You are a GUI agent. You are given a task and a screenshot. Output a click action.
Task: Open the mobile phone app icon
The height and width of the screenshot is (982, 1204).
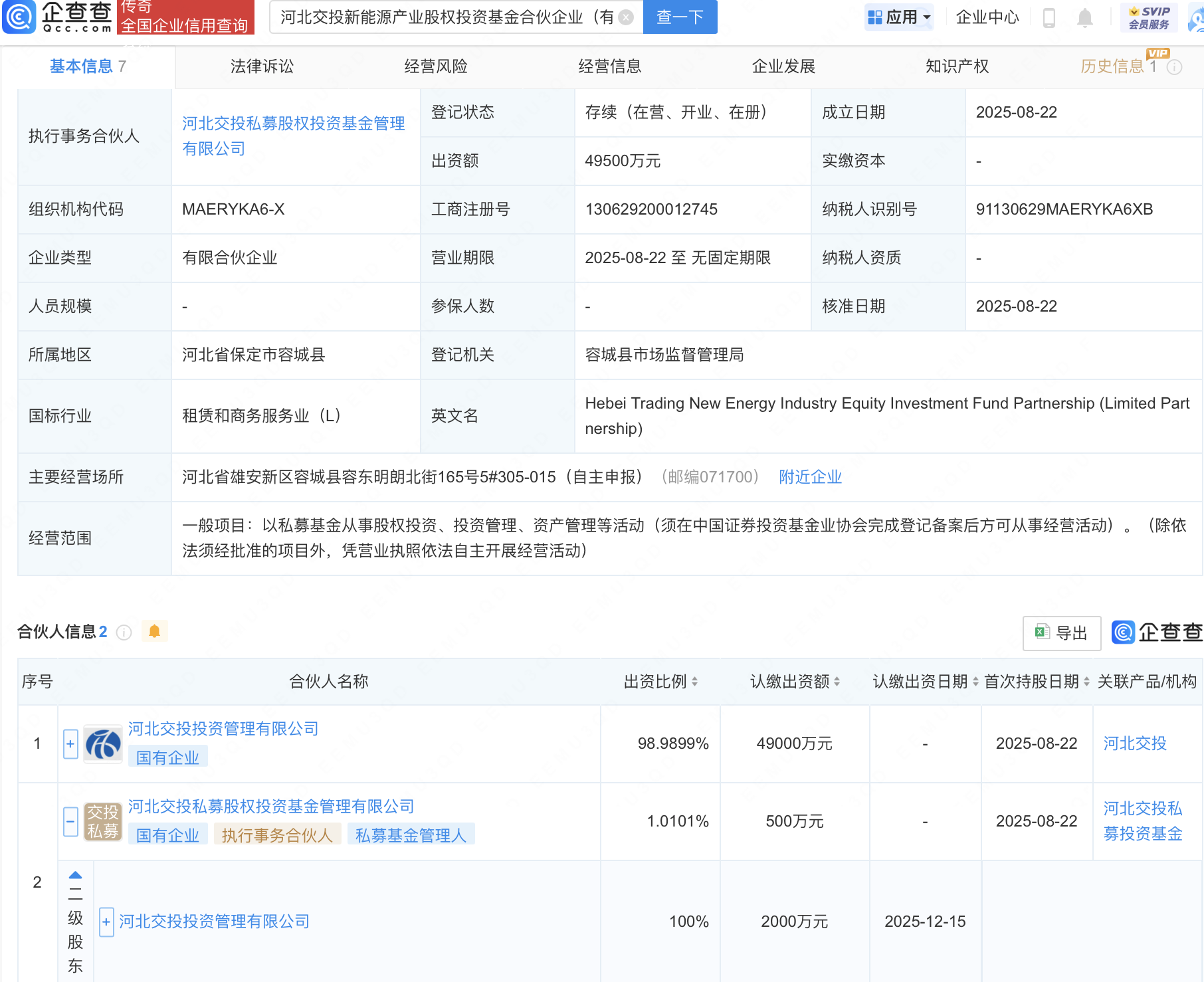pos(1049,17)
